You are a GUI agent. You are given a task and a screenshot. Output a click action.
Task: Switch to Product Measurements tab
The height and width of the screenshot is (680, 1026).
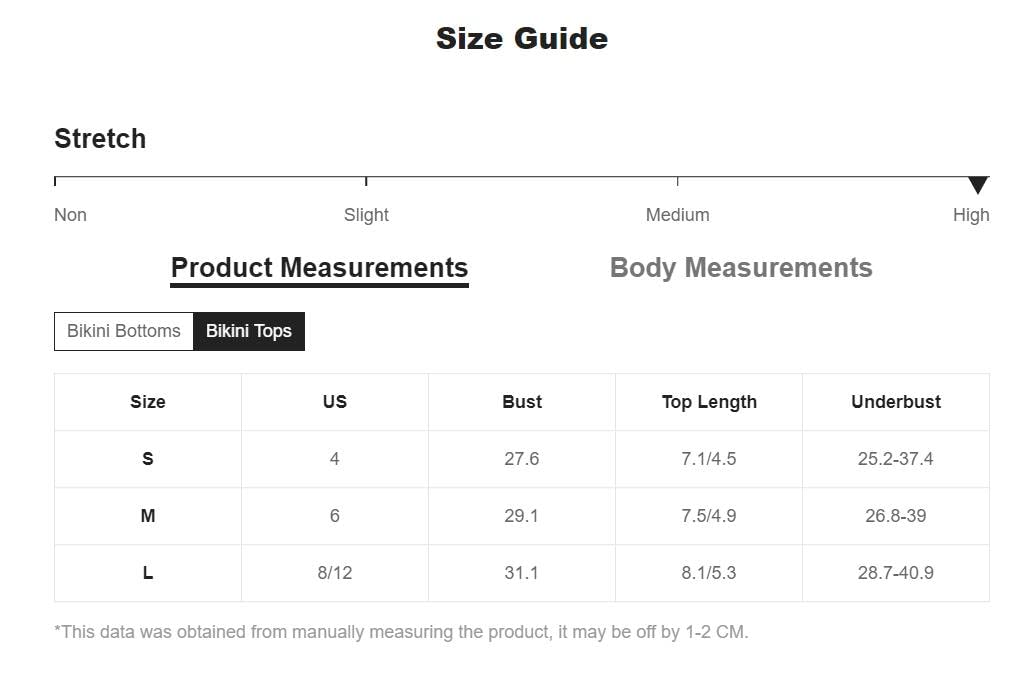[x=319, y=268]
